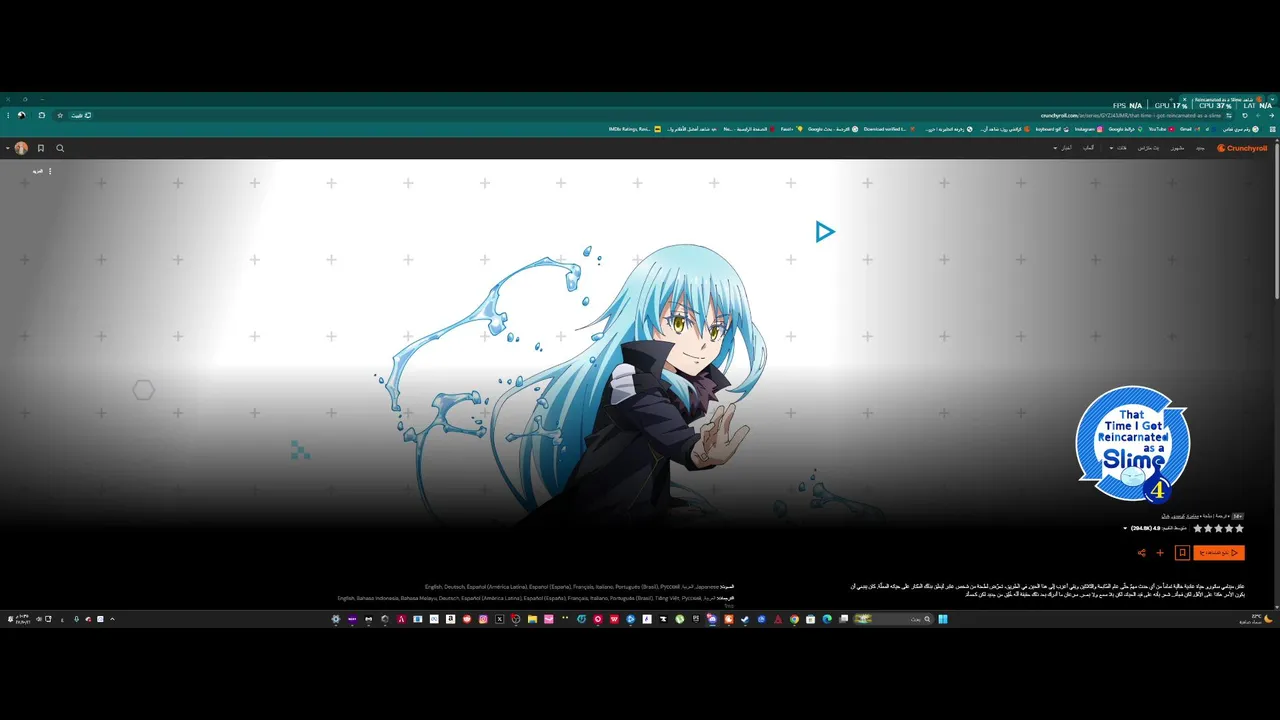Open the keyboard gif bookmark

point(1052,129)
